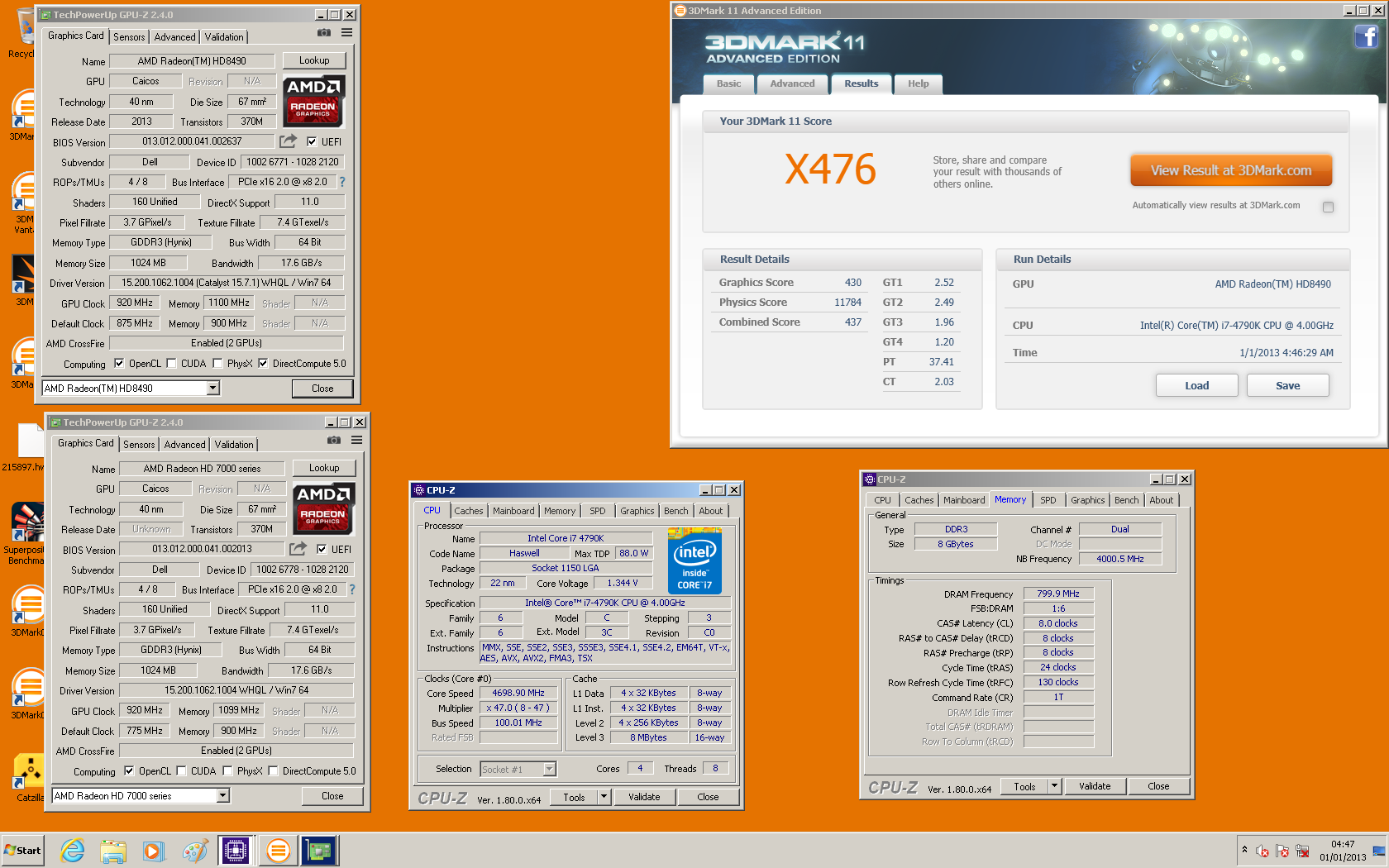Open Internet Explorer from taskbar

pyautogui.click(x=73, y=850)
